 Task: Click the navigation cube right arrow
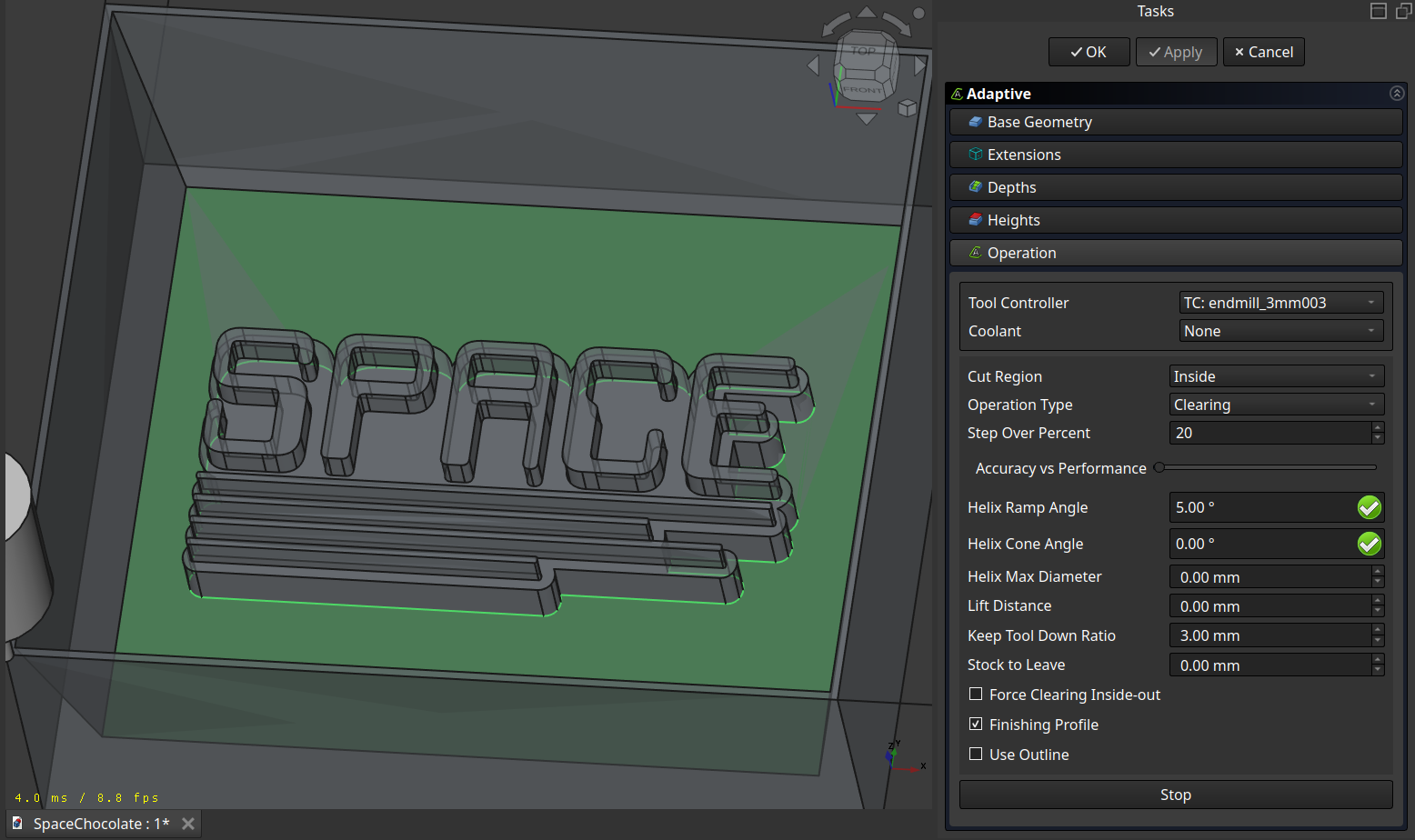(x=920, y=65)
